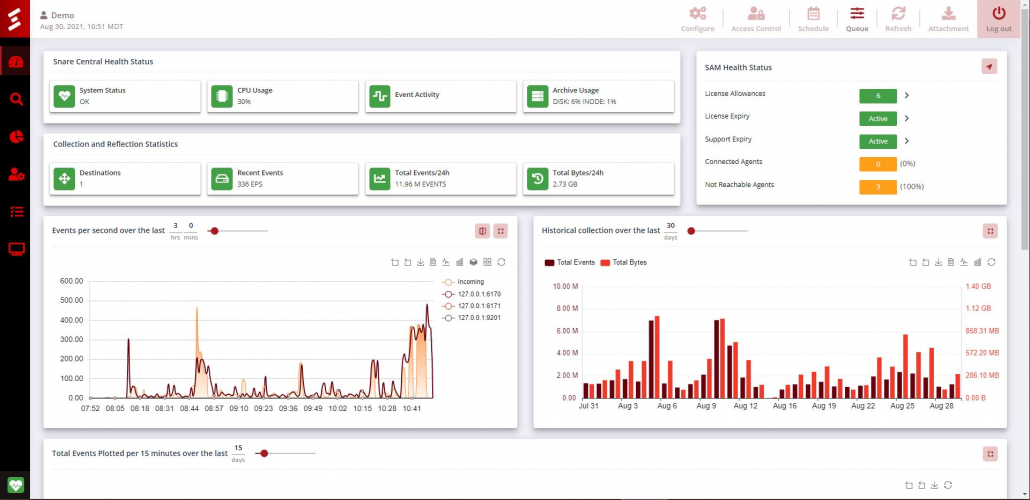Restore the Historical collection chart
Image resolution: width=1030 pixels, height=500 pixels.
tap(991, 262)
